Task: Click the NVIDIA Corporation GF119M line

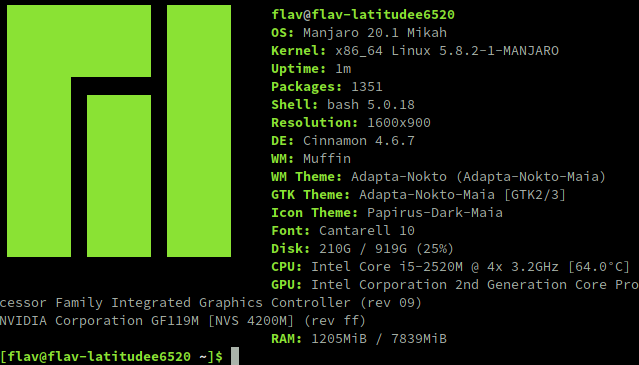Action: [x=183, y=320]
